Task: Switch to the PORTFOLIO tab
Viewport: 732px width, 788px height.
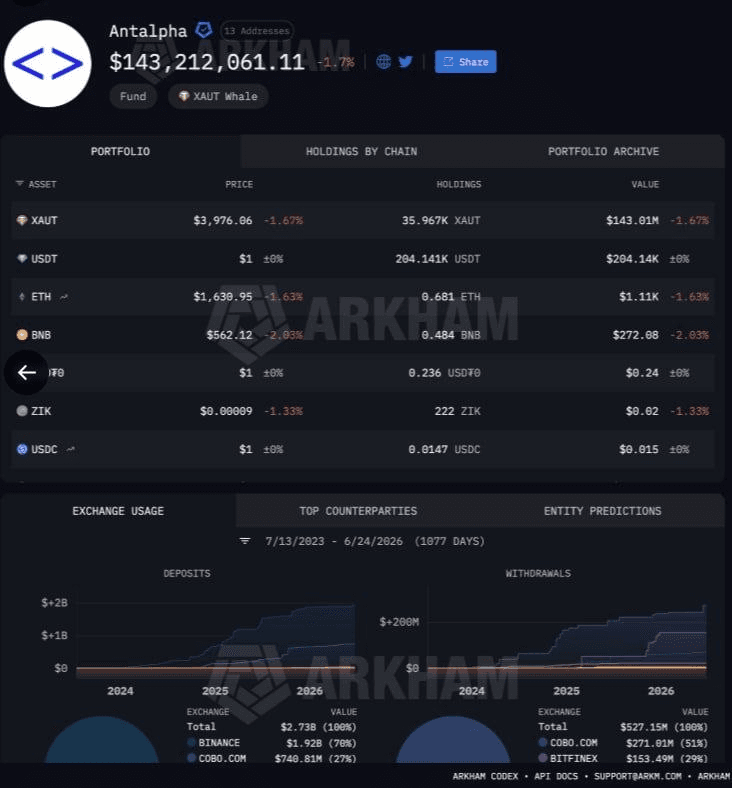Action: (x=120, y=151)
